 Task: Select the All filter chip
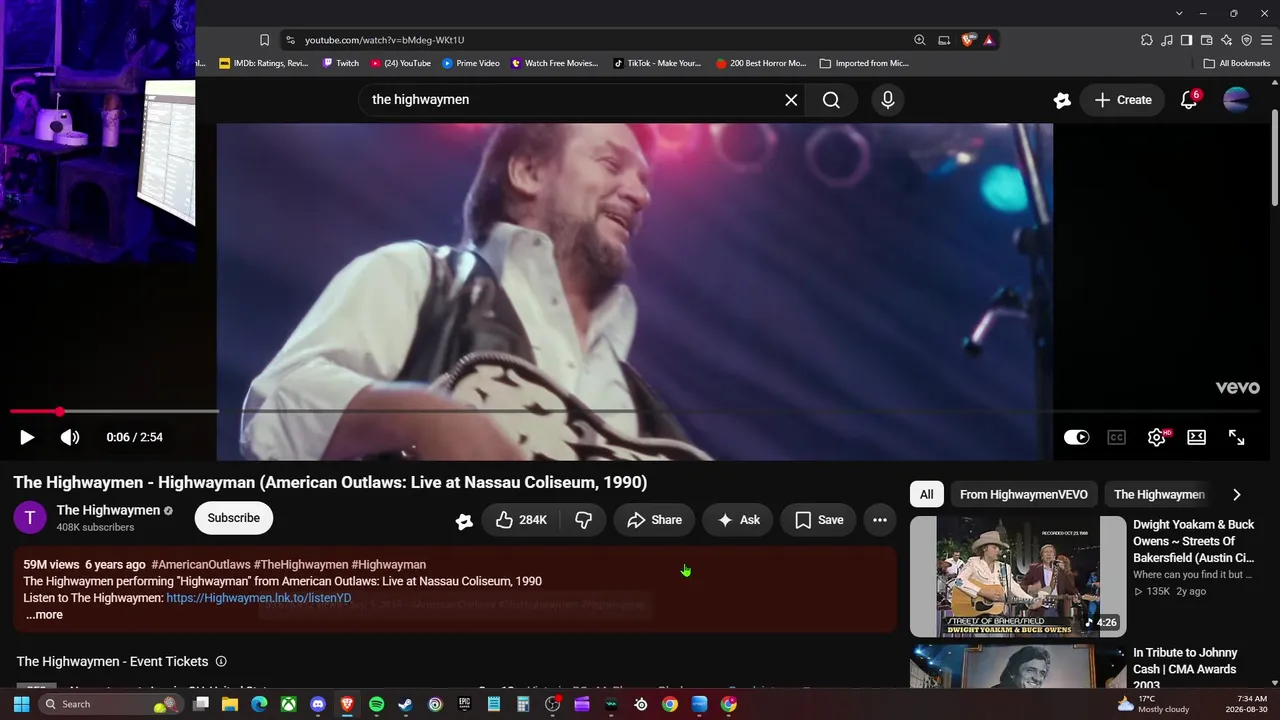point(927,494)
